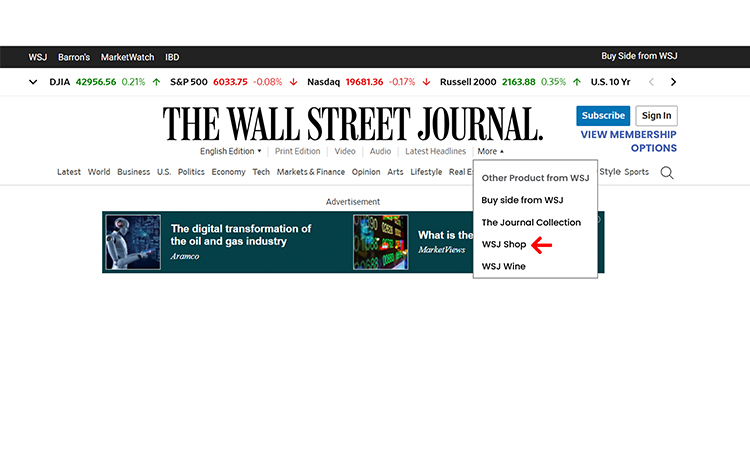Open the Politics section

(191, 172)
